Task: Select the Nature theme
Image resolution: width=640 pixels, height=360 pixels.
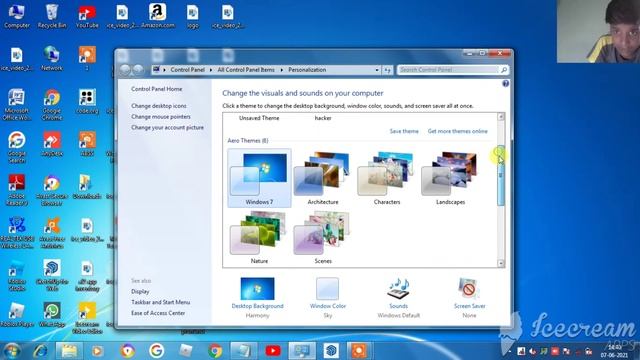Action: (259, 237)
